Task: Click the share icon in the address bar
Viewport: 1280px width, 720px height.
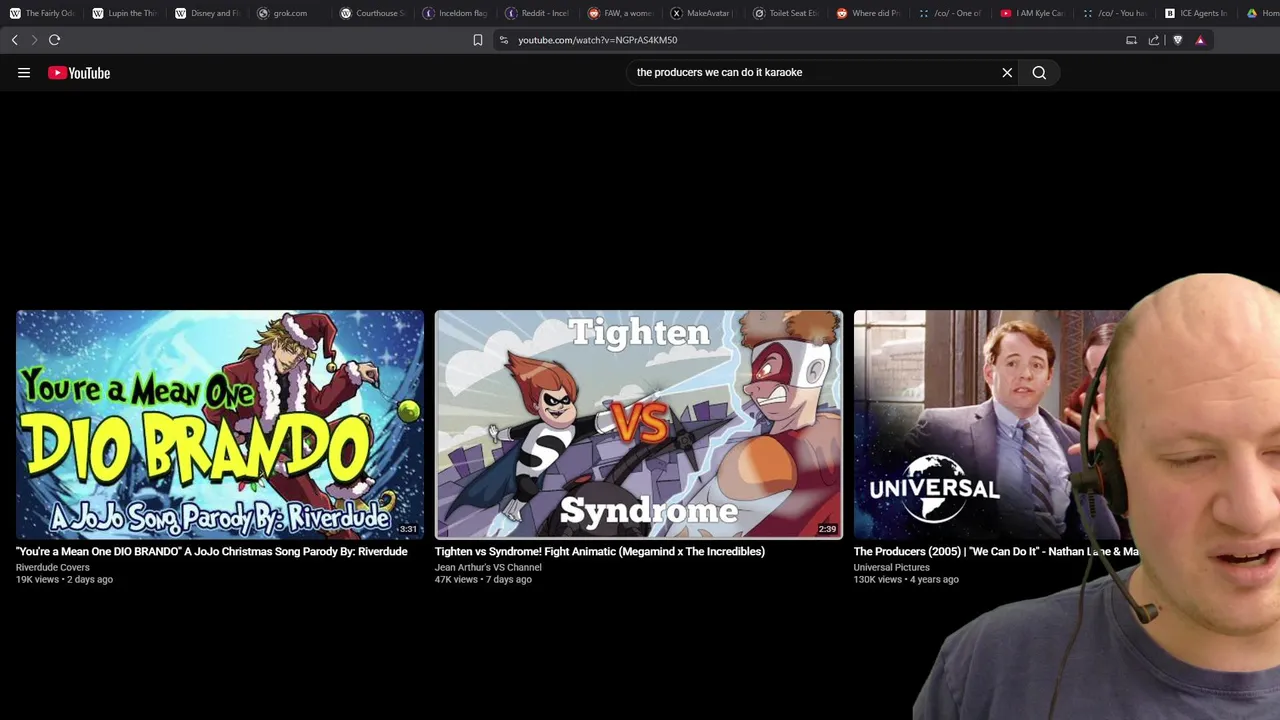Action: pos(1154,40)
